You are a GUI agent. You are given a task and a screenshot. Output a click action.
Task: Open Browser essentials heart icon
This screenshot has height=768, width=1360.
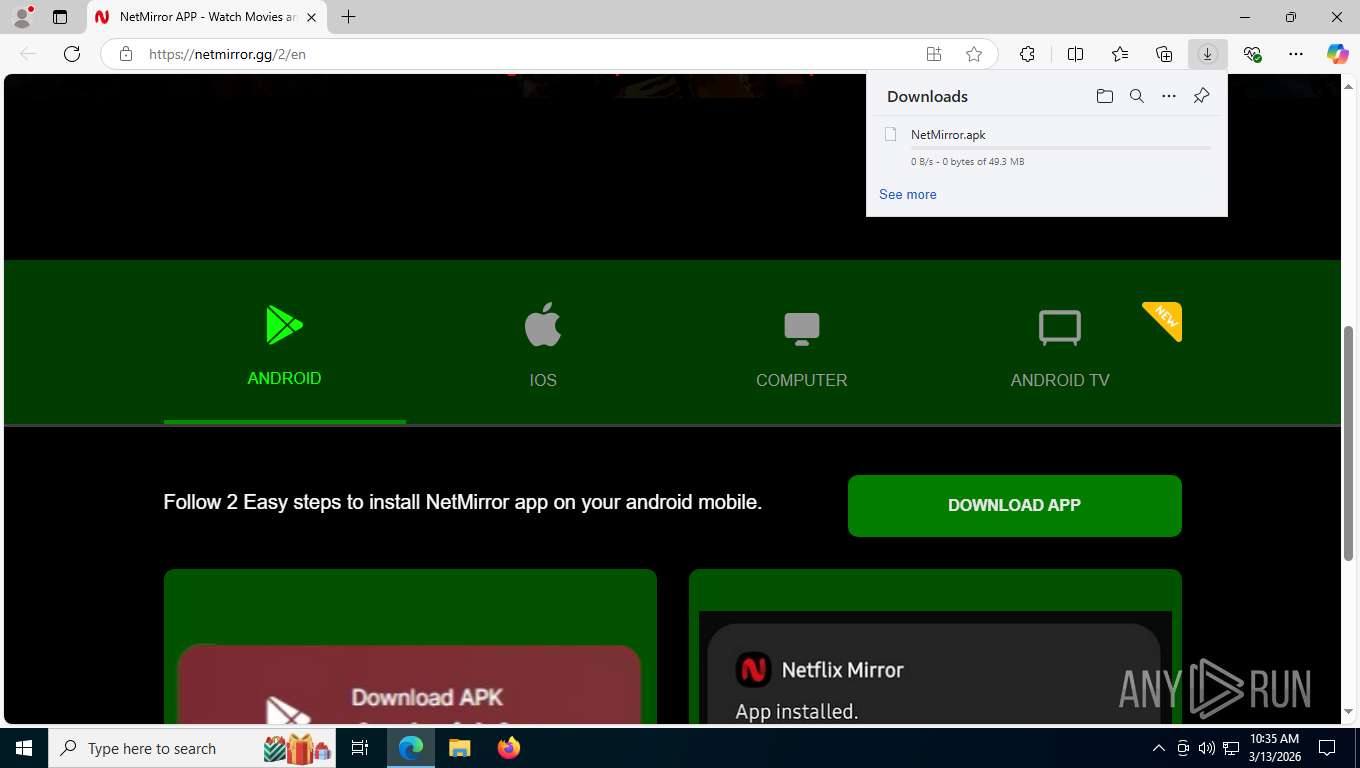pos(1252,54)
